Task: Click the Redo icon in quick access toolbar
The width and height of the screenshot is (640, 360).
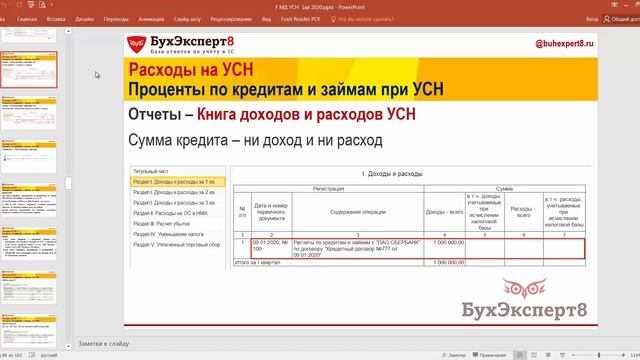Action: tap(19, 5)
